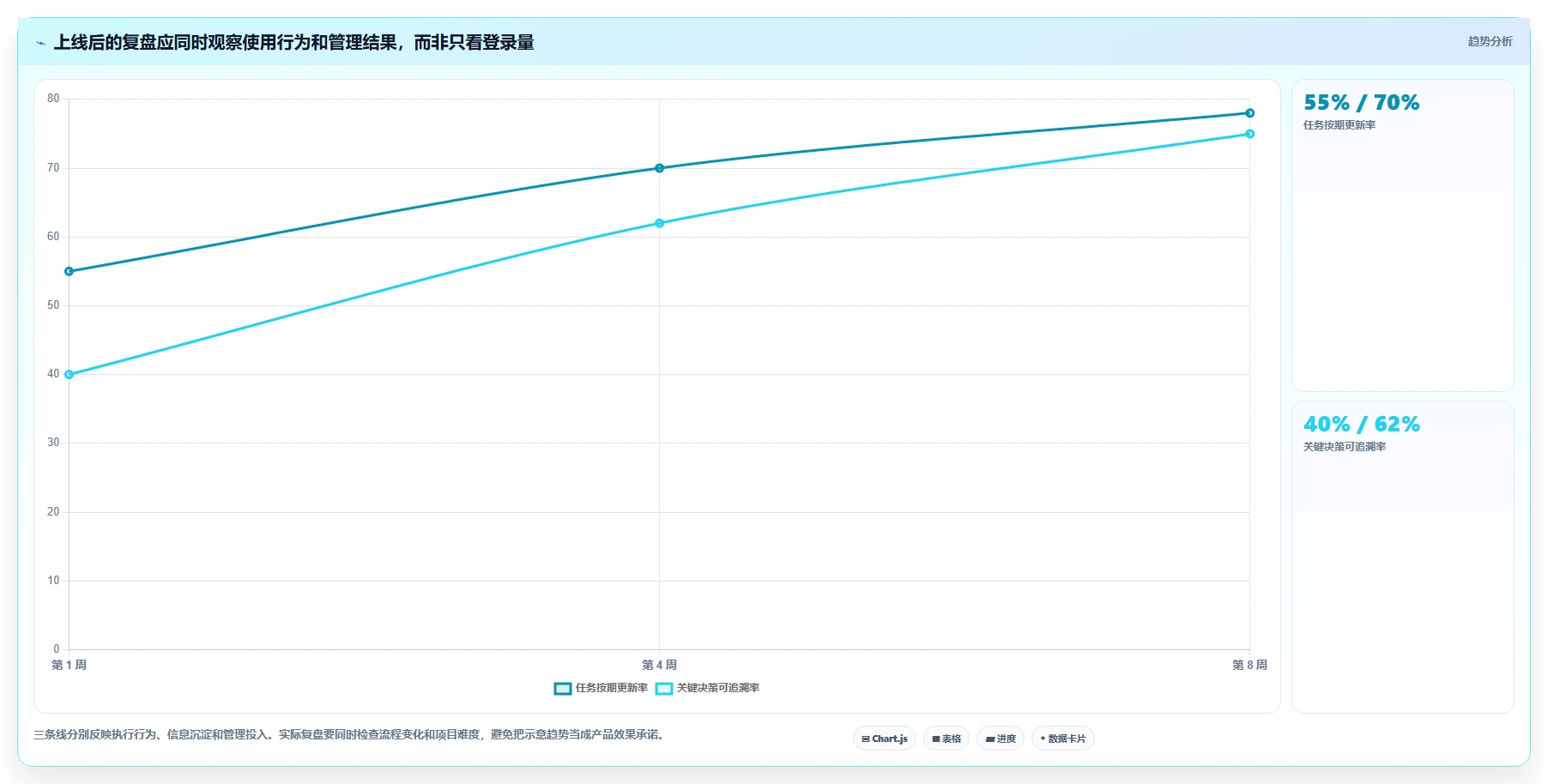Click the 第 4 周 axis label
1548x784 pixels.
(659, 665)
